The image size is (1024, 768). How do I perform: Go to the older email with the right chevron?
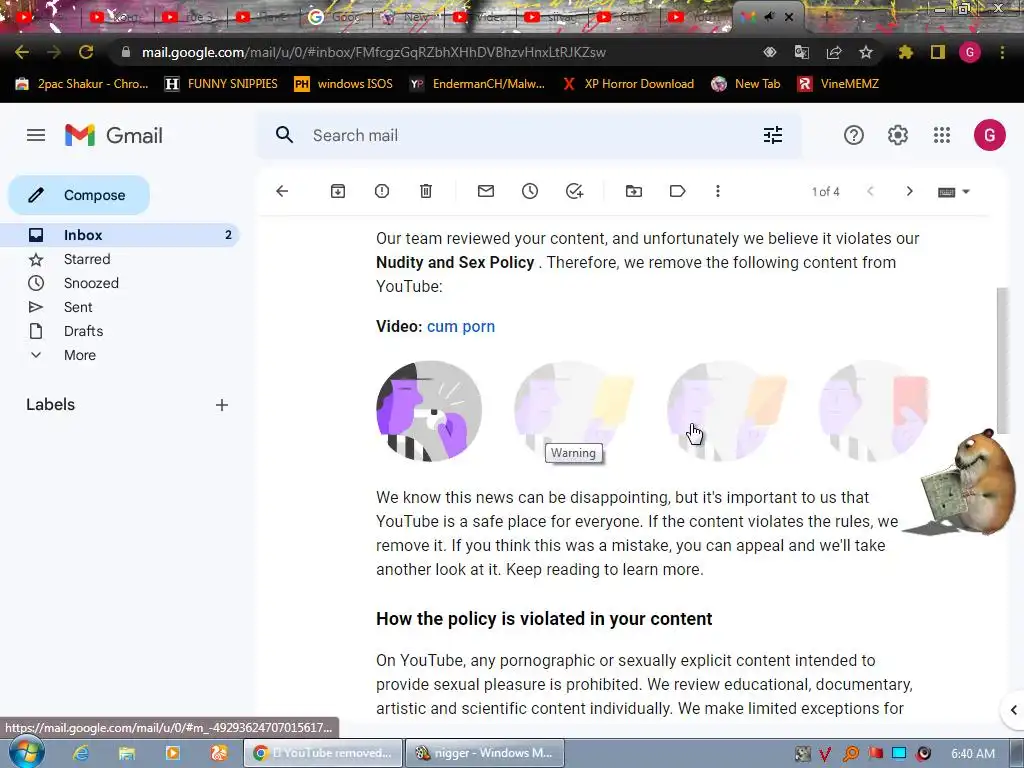pyautogui.click(x=909, y=191)
